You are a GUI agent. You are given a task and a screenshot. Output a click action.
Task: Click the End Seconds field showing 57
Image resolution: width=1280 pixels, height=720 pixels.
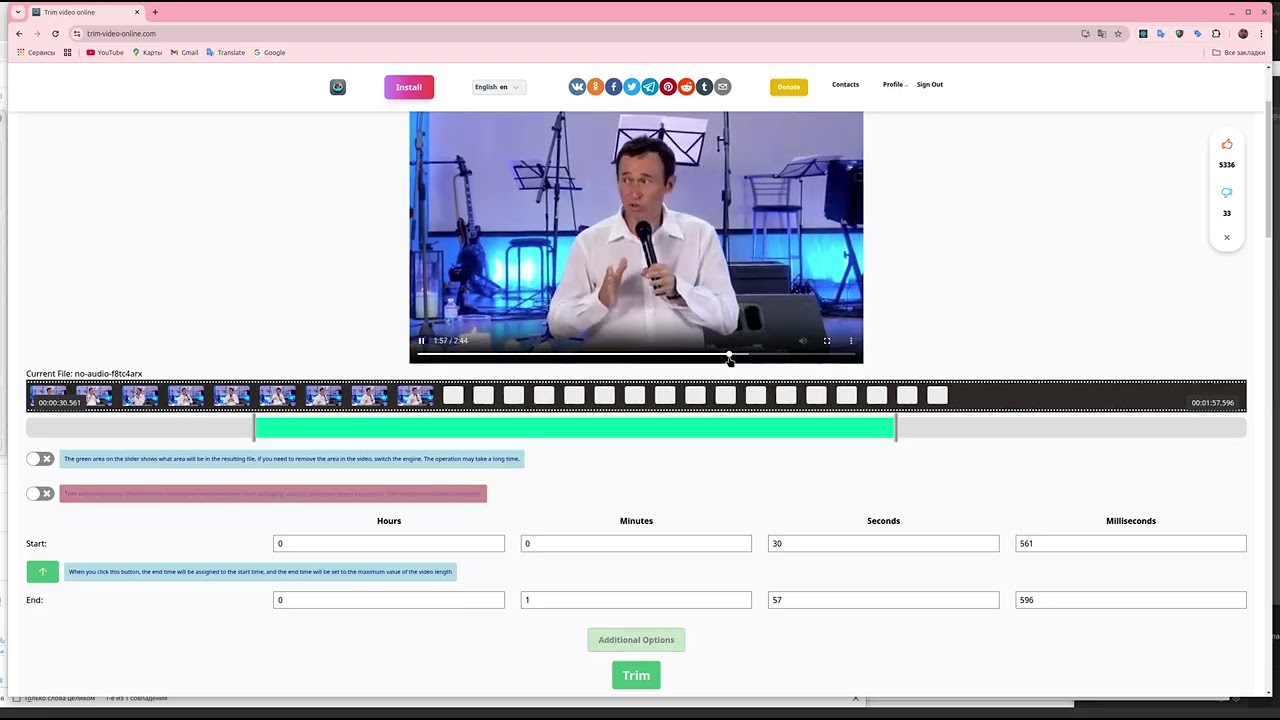click(x=884, y=600)
